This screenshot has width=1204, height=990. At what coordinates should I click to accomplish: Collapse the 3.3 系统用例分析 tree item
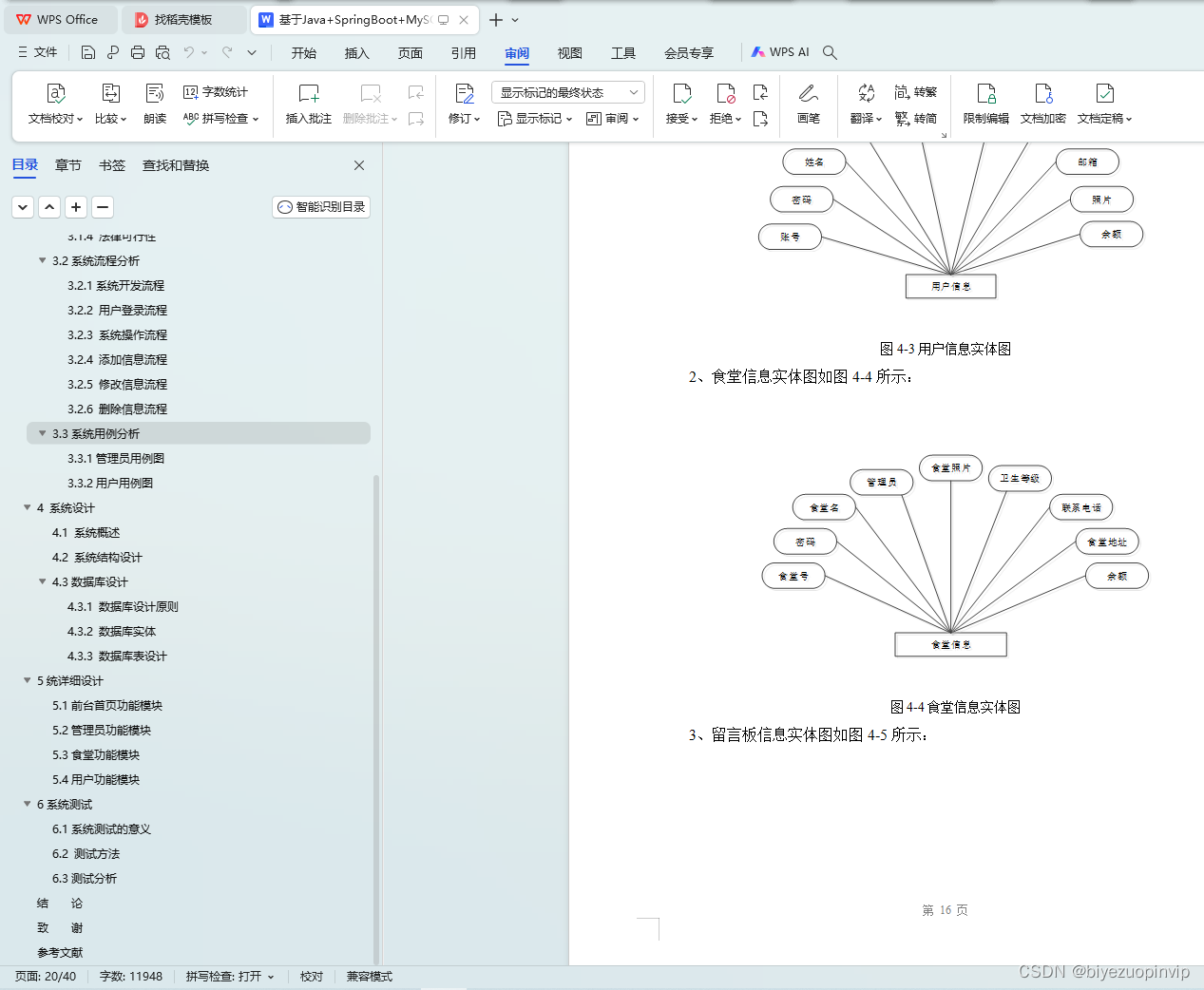(x=41, y=432)
